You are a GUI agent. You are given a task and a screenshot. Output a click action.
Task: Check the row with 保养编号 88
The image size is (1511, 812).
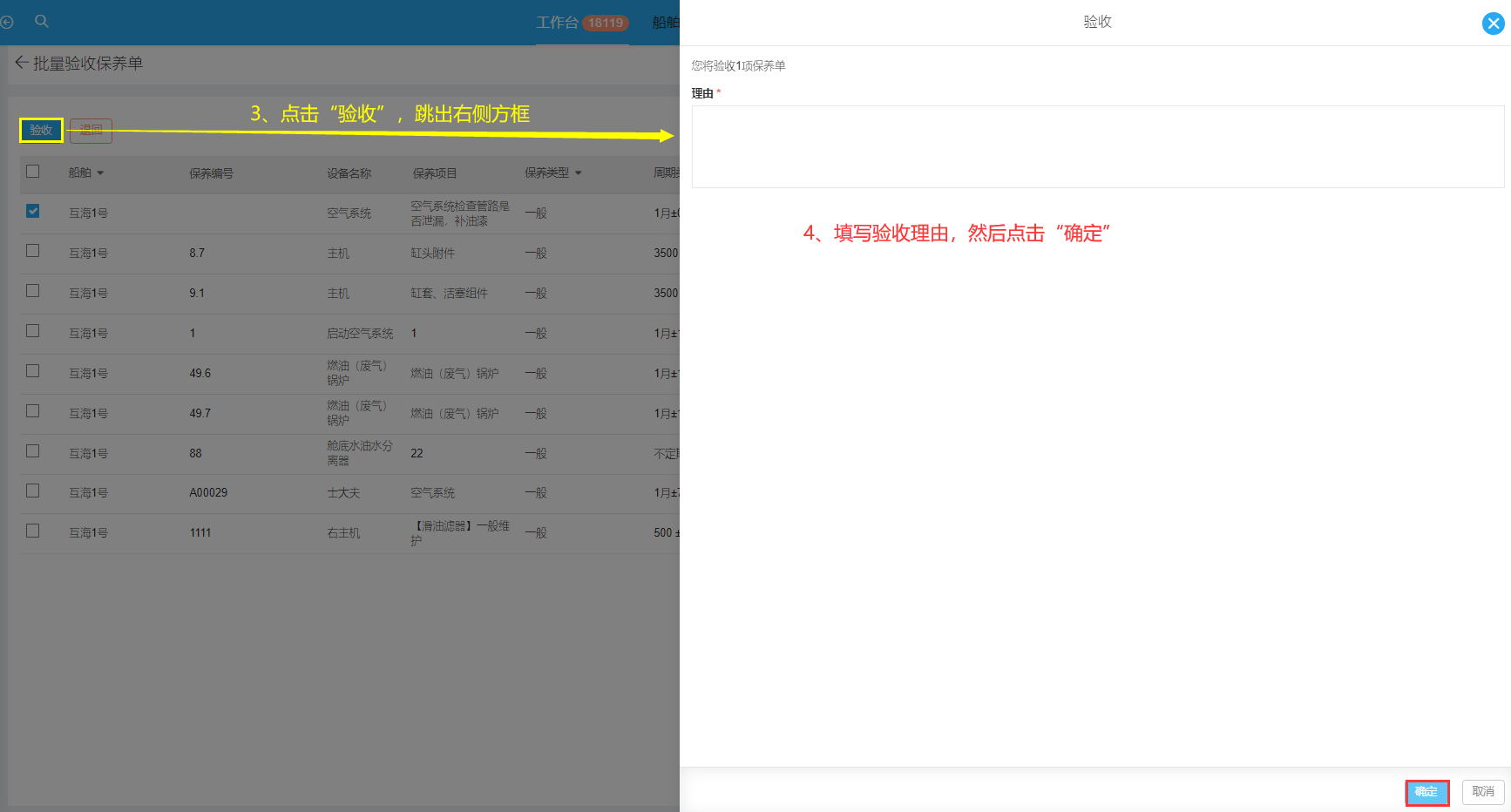[x=33, y=451]
